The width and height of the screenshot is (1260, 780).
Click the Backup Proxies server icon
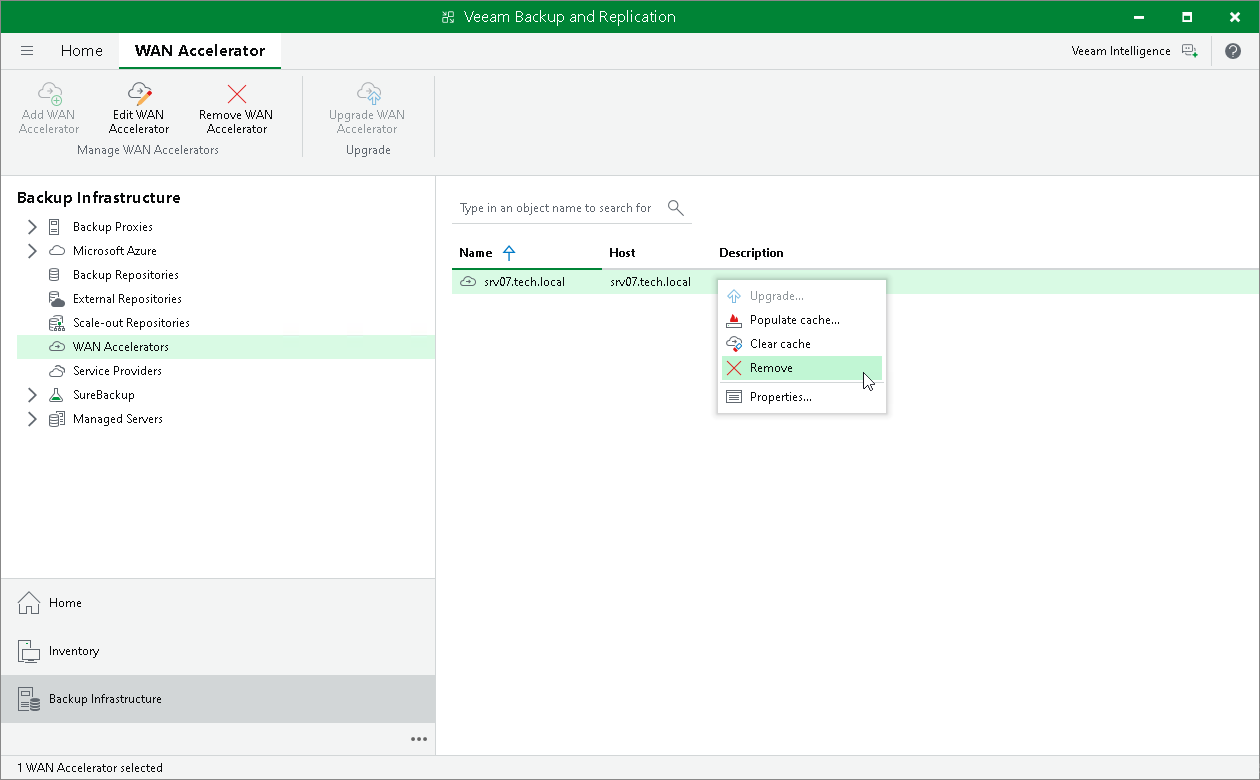tap(55, 227)
